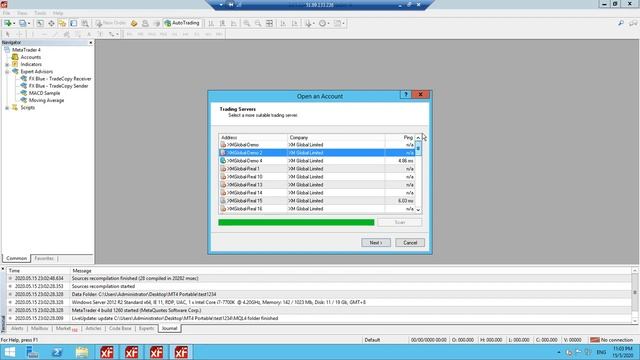Switch to the Mailbox terminal tab
This screenshot has width=640, height=360.
[x=40, y=329]
